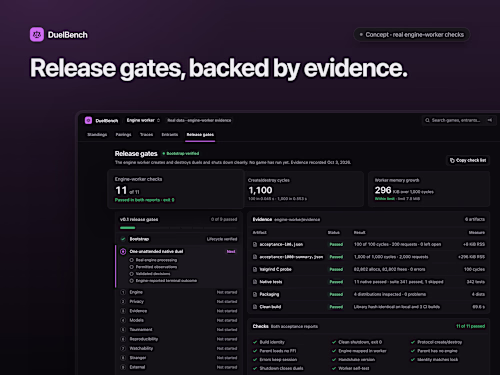Switch to the Pairings tab
Viewport: 500px width, 375px height.
[123, 135]
